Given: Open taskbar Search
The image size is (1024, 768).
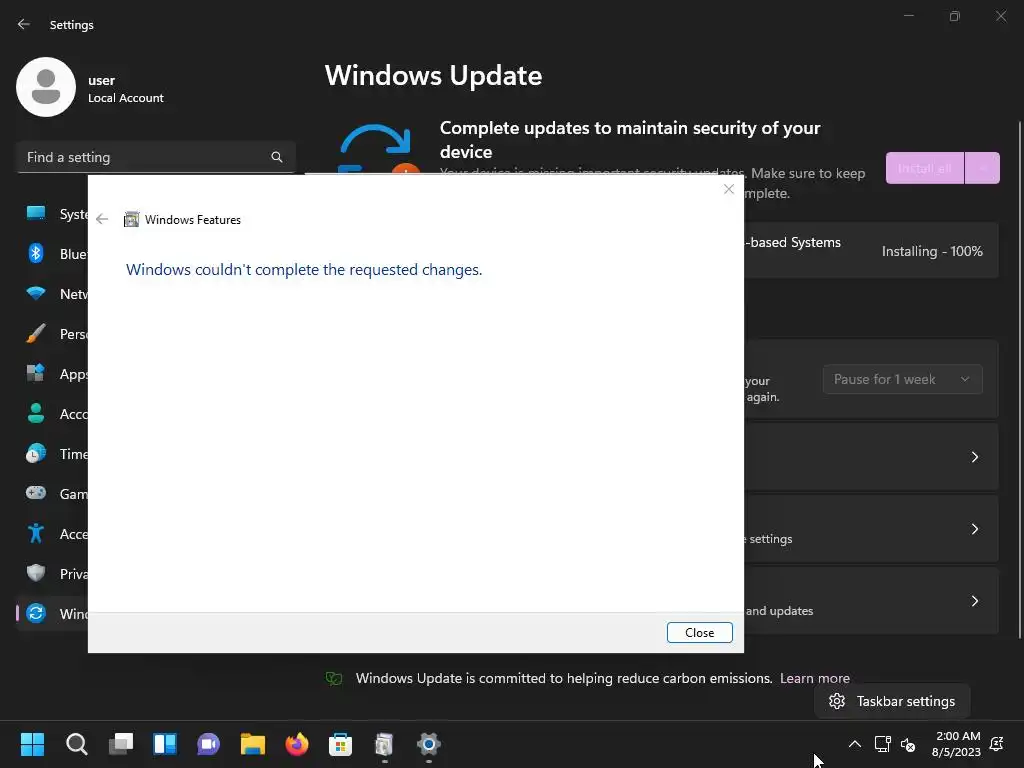Looking at the screenshot, I should coord(76,744).
